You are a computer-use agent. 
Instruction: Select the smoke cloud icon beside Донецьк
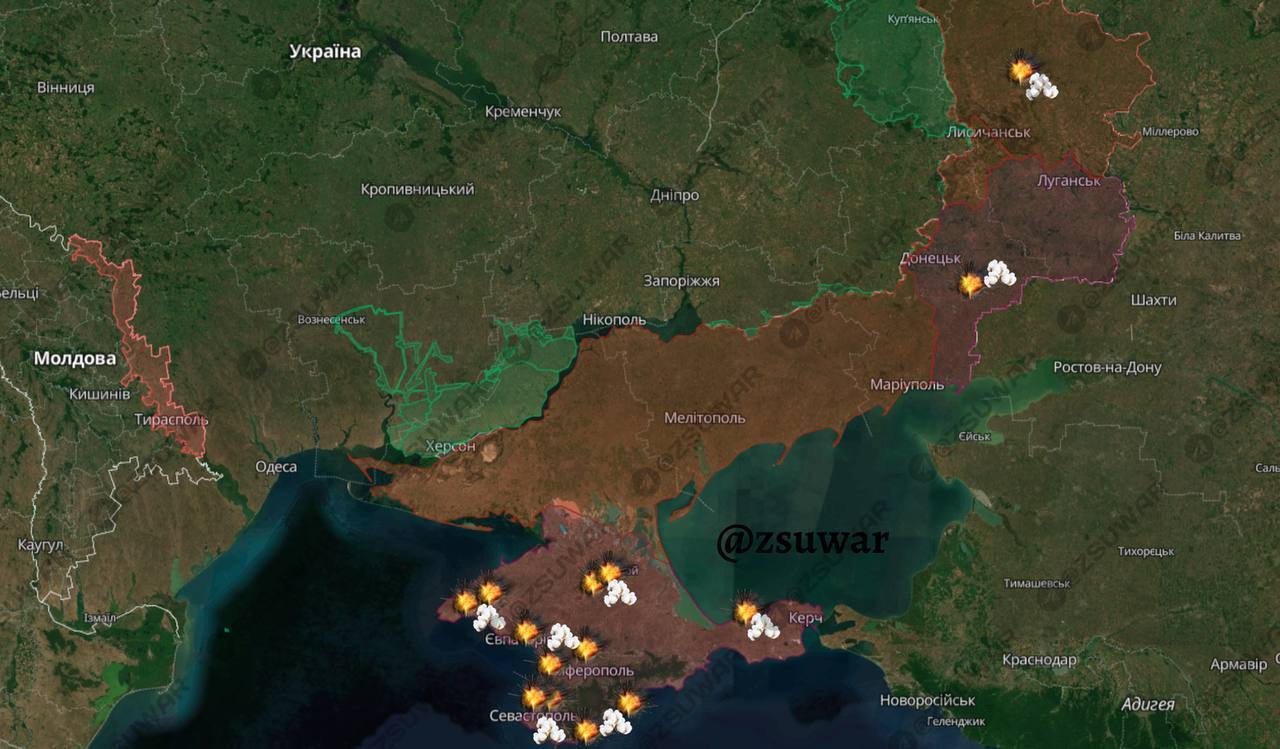(x=999, y=273)
